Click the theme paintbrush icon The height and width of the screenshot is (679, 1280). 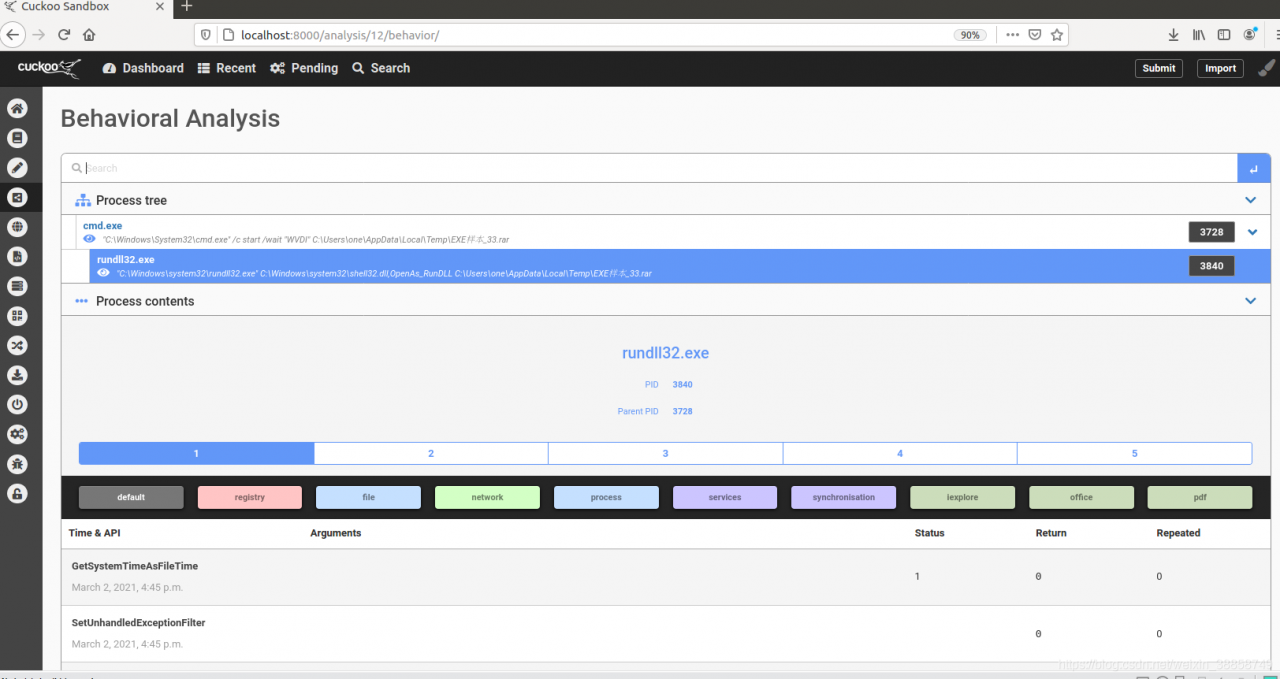(x=1266, y=68)
